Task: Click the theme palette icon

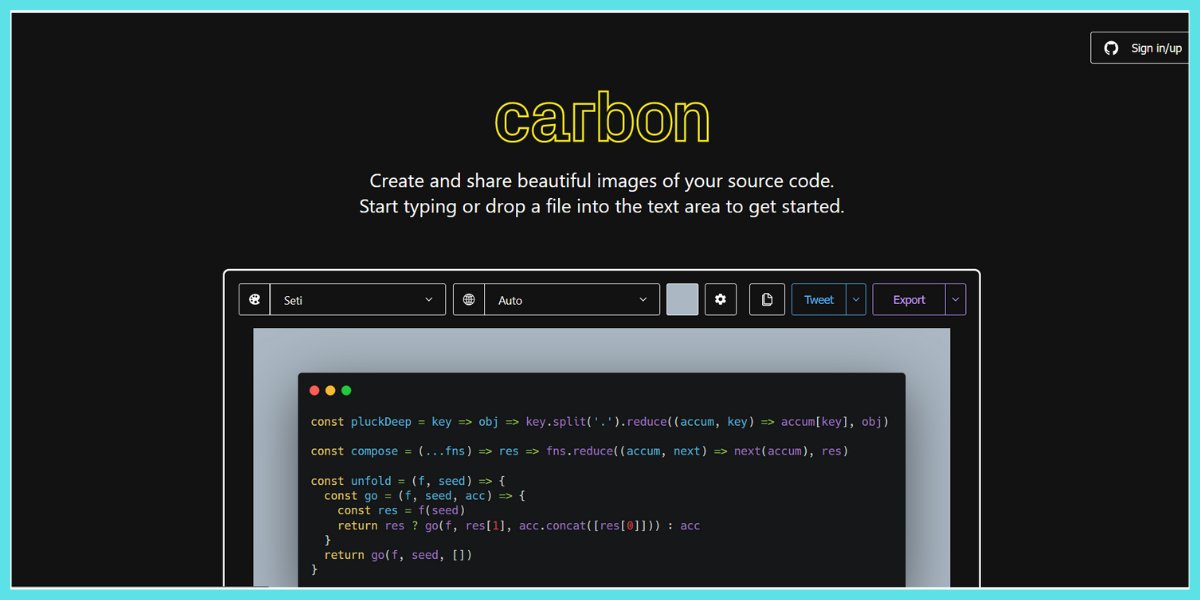Action: coord(255,299)
